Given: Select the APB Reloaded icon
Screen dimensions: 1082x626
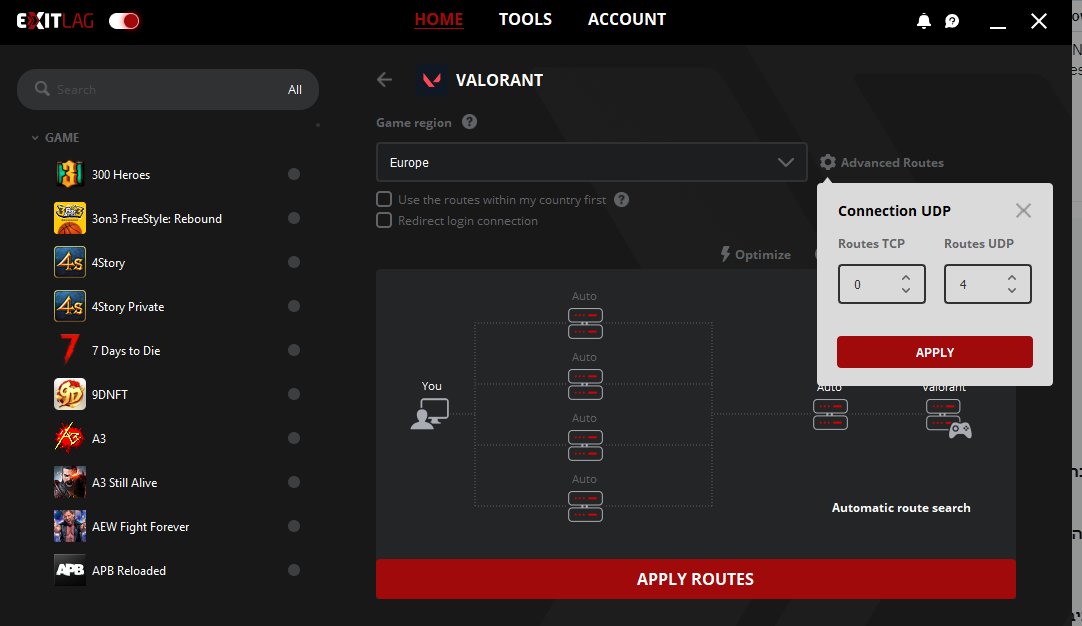Looking at the screenshot, I should pyautogui.click(x=70, y=570).
